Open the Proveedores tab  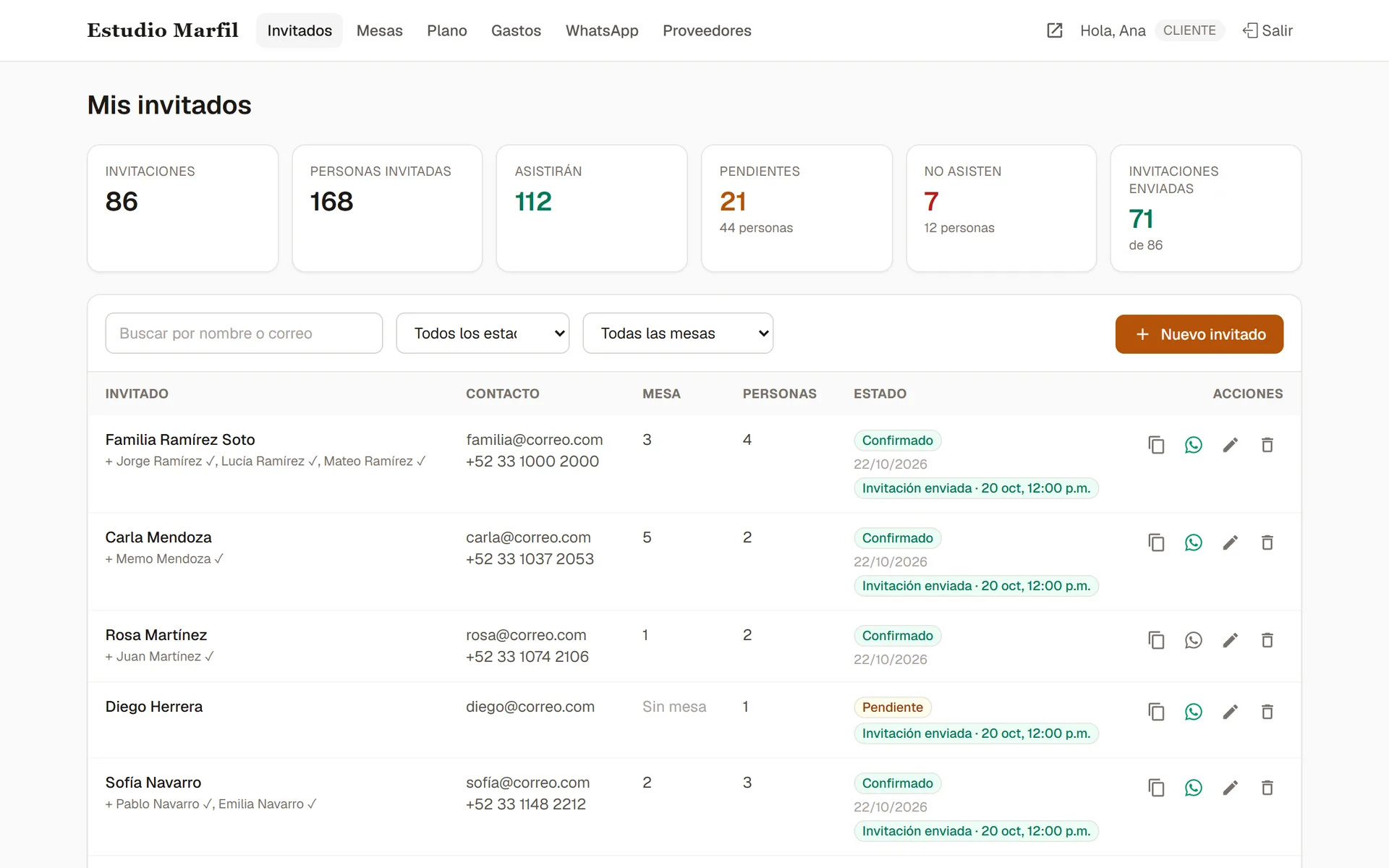click(x=707, y=30)
